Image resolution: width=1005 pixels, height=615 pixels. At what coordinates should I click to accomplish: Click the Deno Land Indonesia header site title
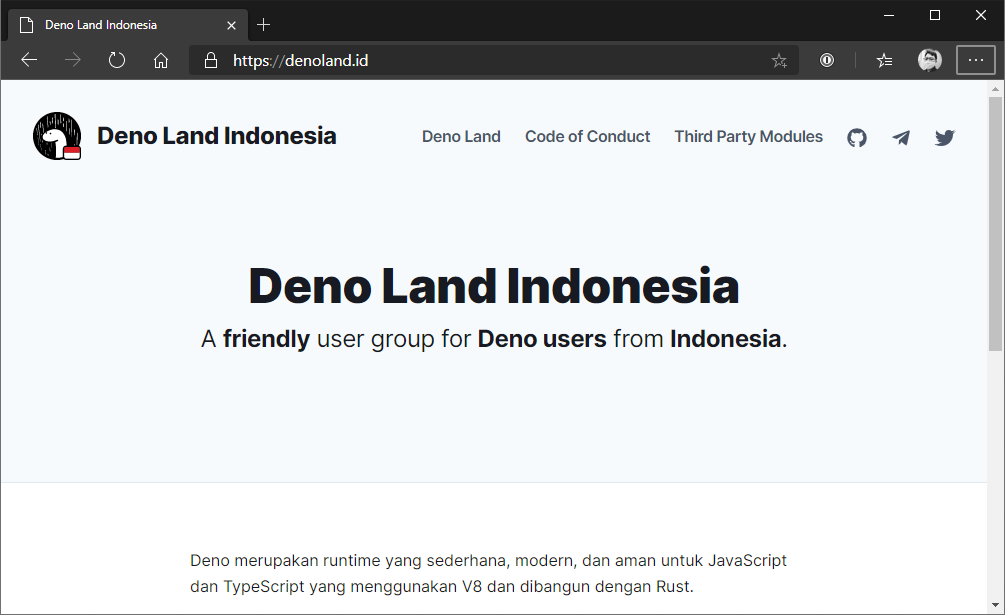coord(217,136)
